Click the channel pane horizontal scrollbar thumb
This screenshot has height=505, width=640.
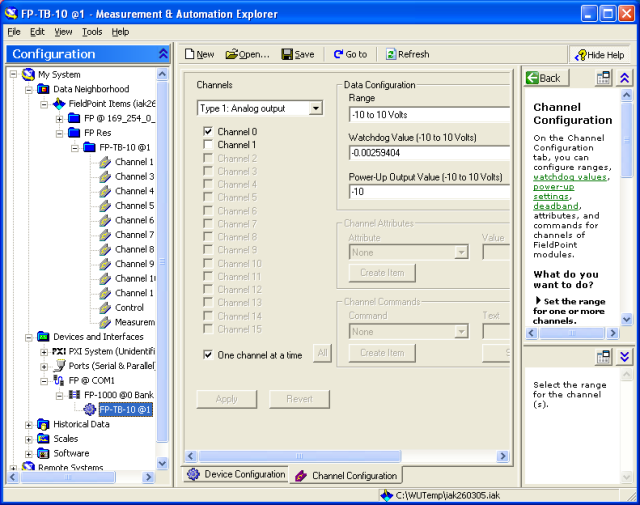point(300,456)
